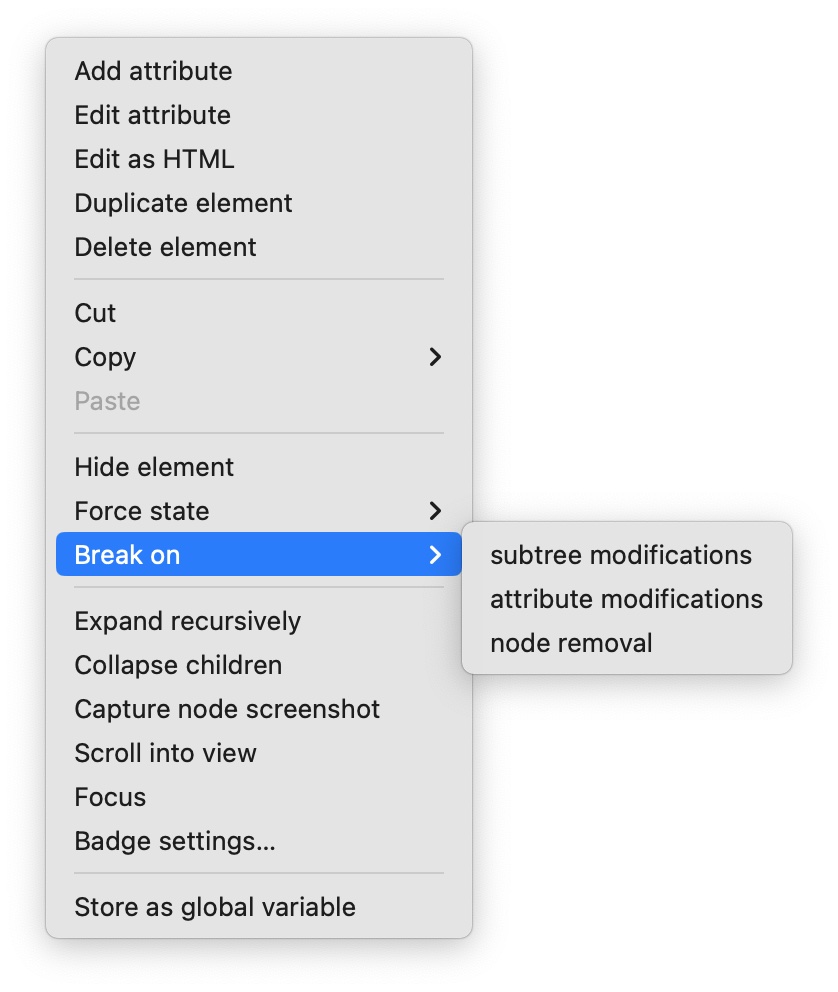
Task: Choose Cut from context menu
Action: [95, 313]
